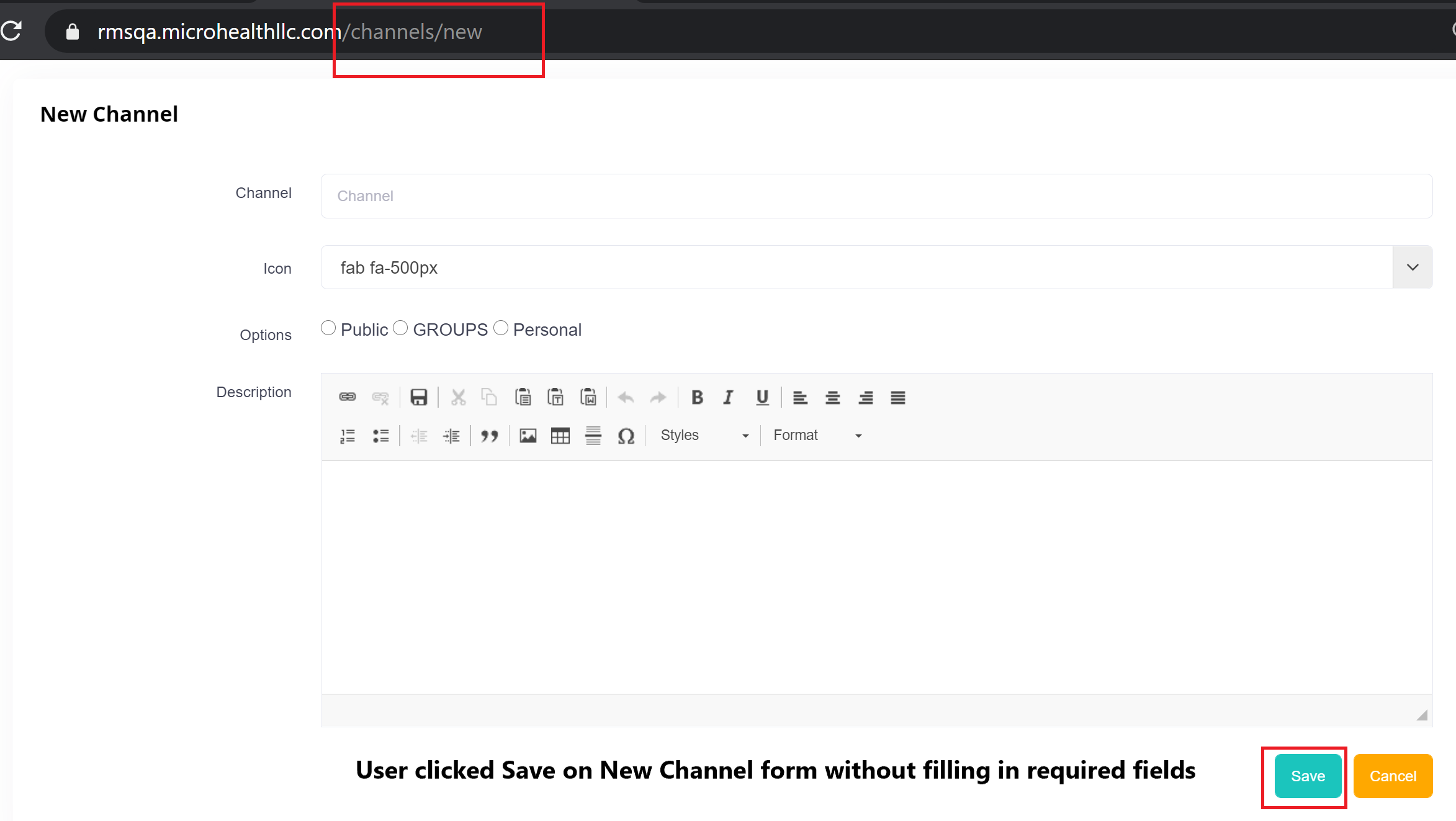Click the browser page reload icon

(x=11, y=31)
